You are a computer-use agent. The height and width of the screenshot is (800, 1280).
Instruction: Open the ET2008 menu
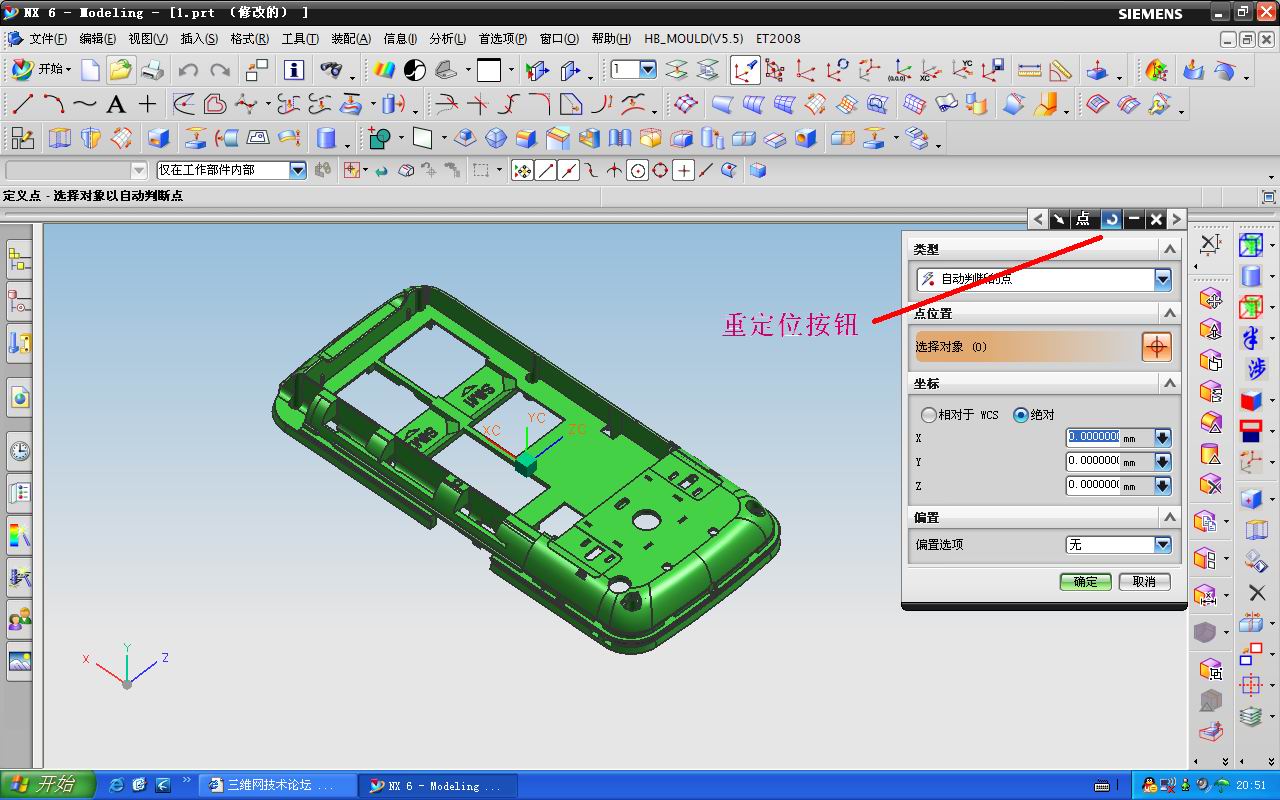coord(778,39)
